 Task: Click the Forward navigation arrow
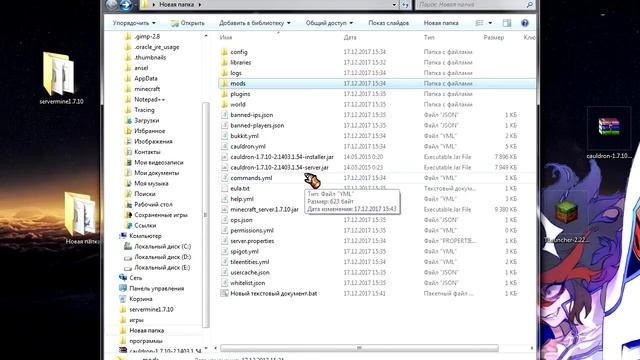click(x=126, y=4)
